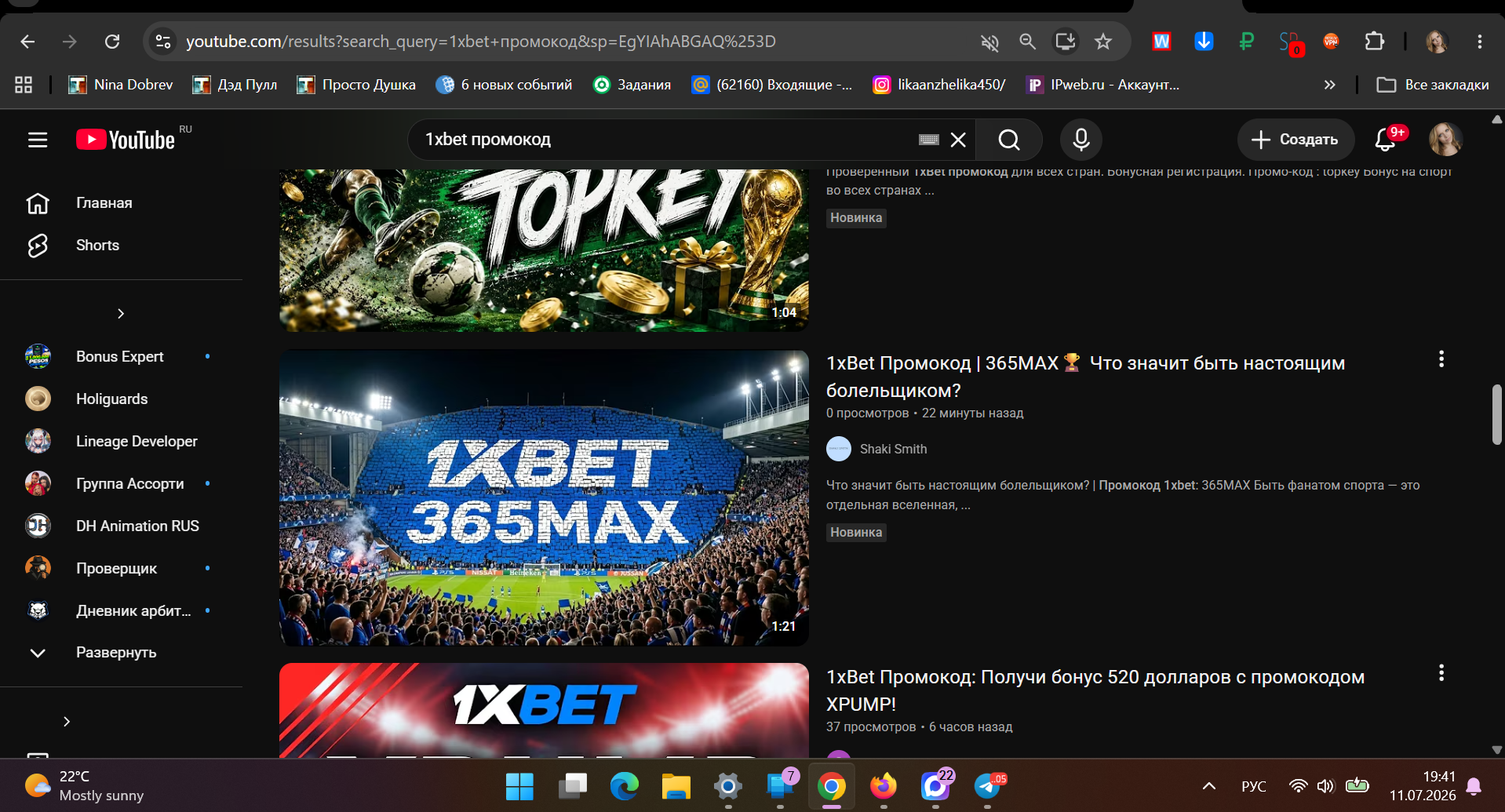Play the 1XBET 365MAX stadium thumbnail
The height and width of the screenshot is (812, 1505).
tap(544, 498)
